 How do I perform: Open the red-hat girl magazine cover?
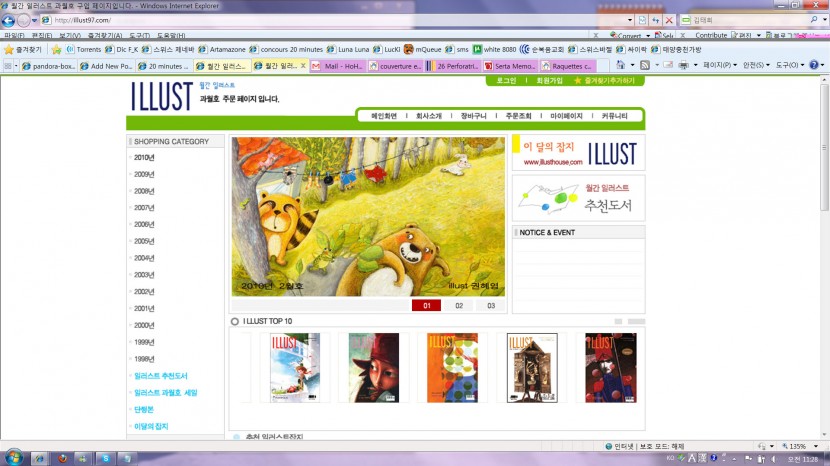point(374,368)
